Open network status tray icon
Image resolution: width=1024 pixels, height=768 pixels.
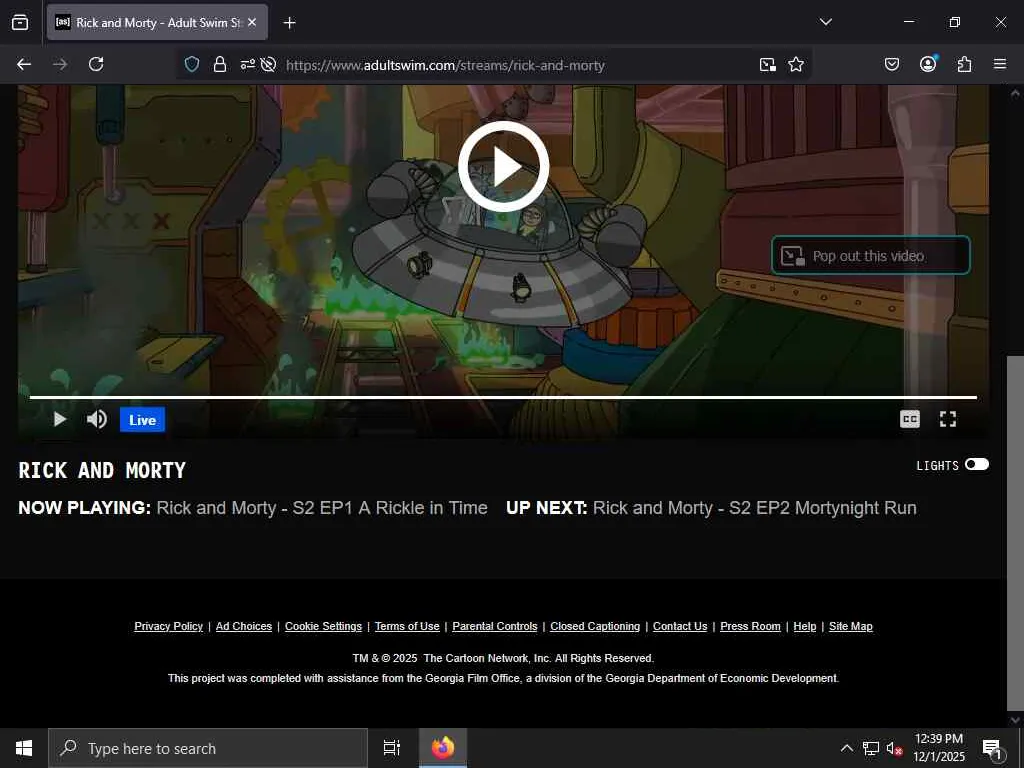tap(870, 748)
